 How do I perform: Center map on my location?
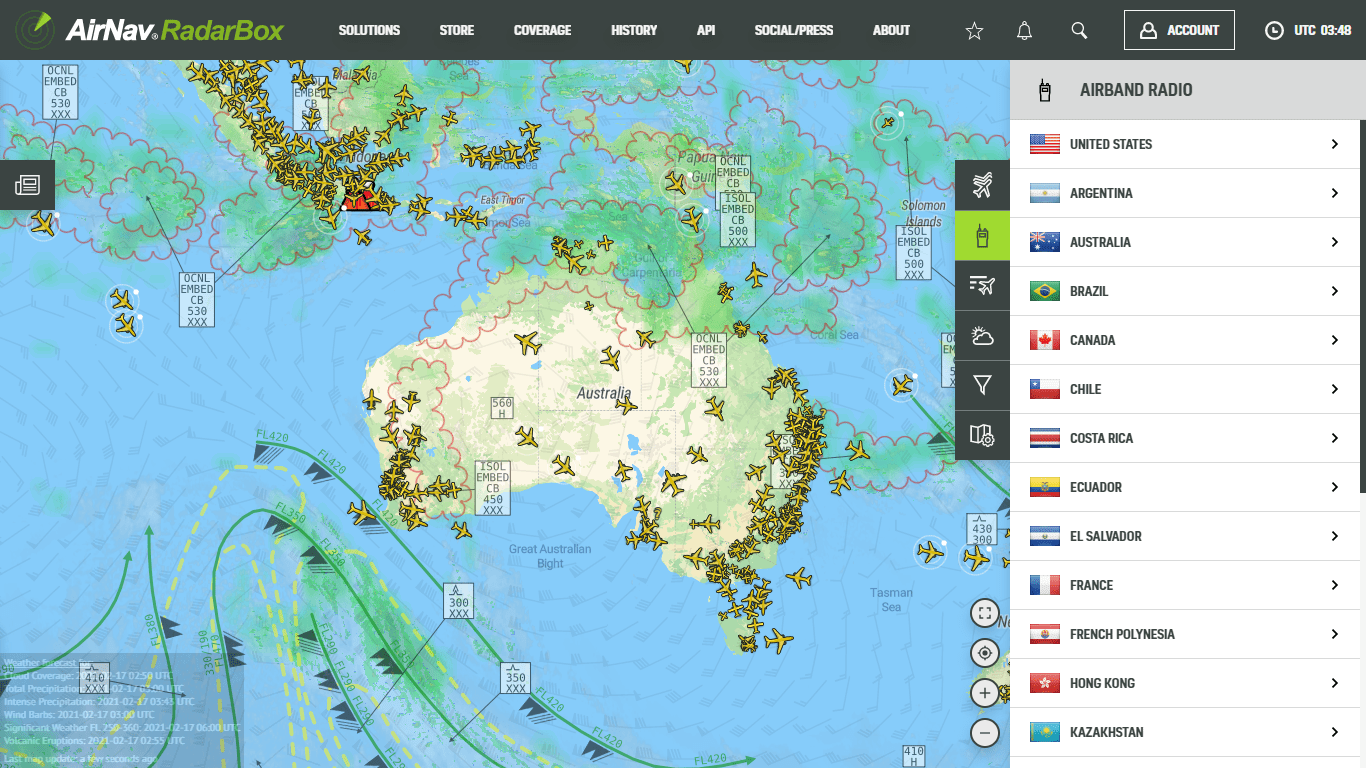pos(985,653)
